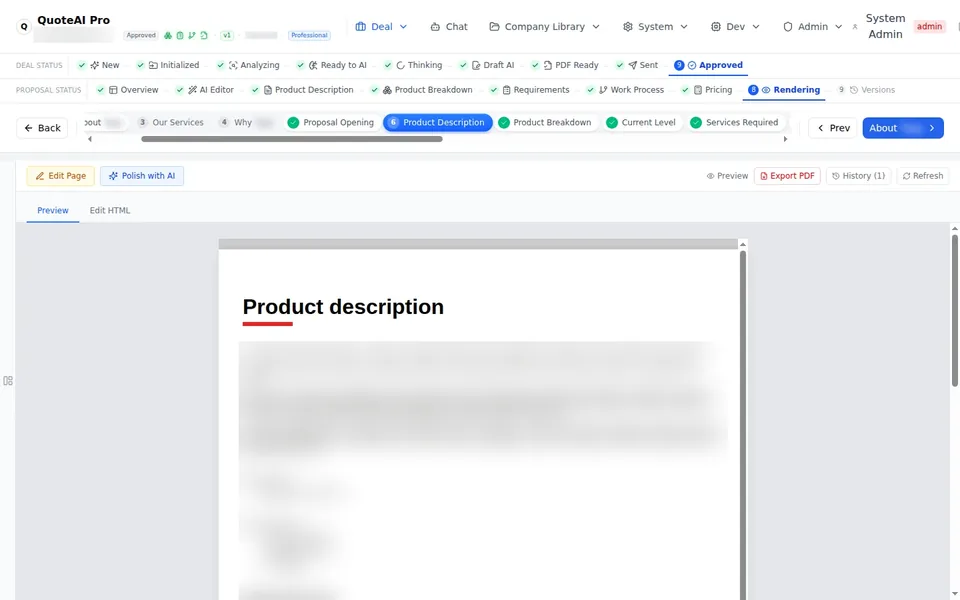
Task: Click the page list horizontal scrollbar
Action: click(291, 139)
